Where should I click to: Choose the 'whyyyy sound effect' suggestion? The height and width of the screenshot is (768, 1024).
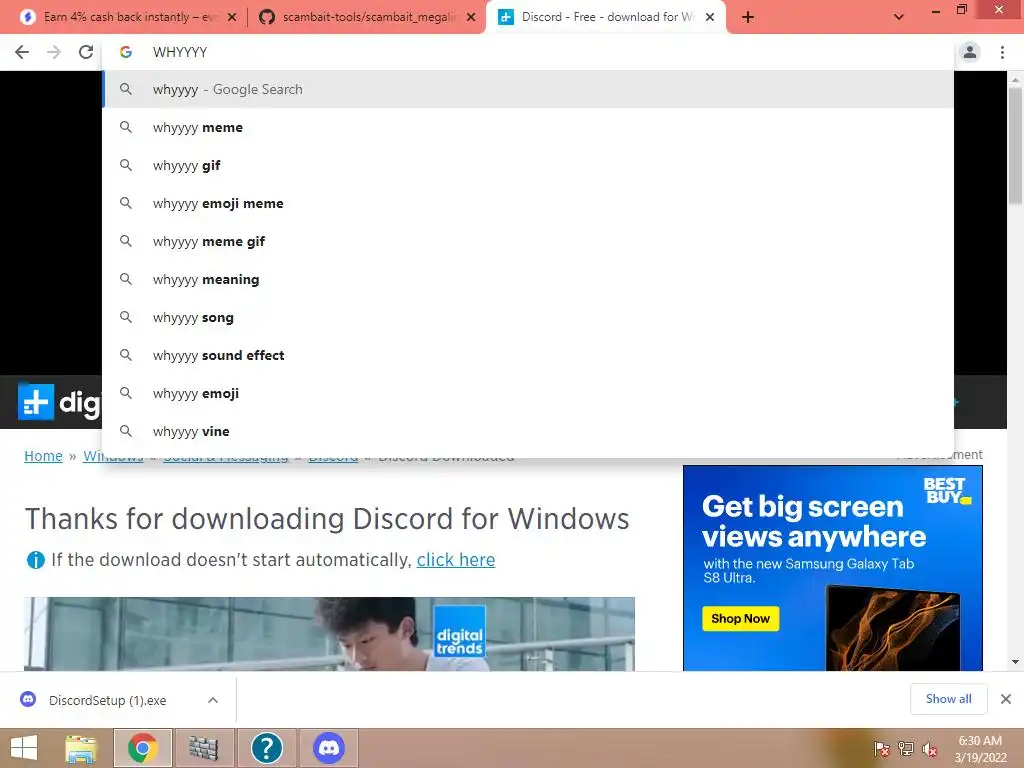click(x=528, y=355)
